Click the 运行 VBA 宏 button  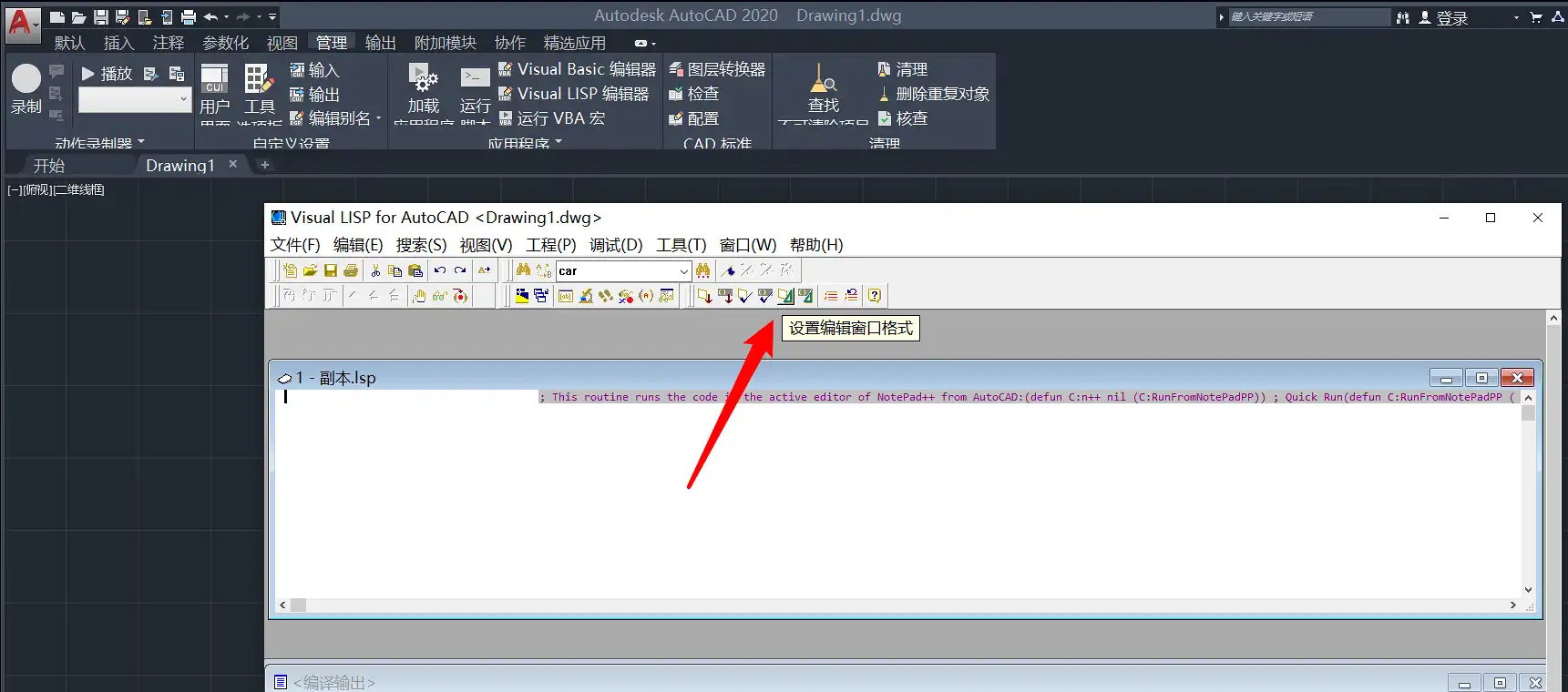(x=552, y=118)
